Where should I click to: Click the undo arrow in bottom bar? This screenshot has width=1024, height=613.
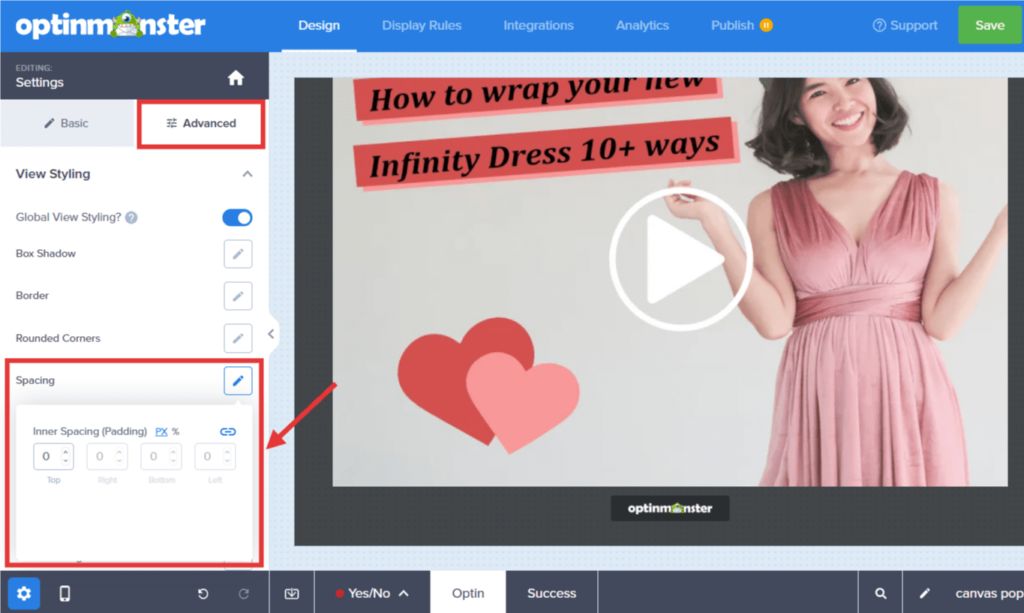click(x=203, y=593)
